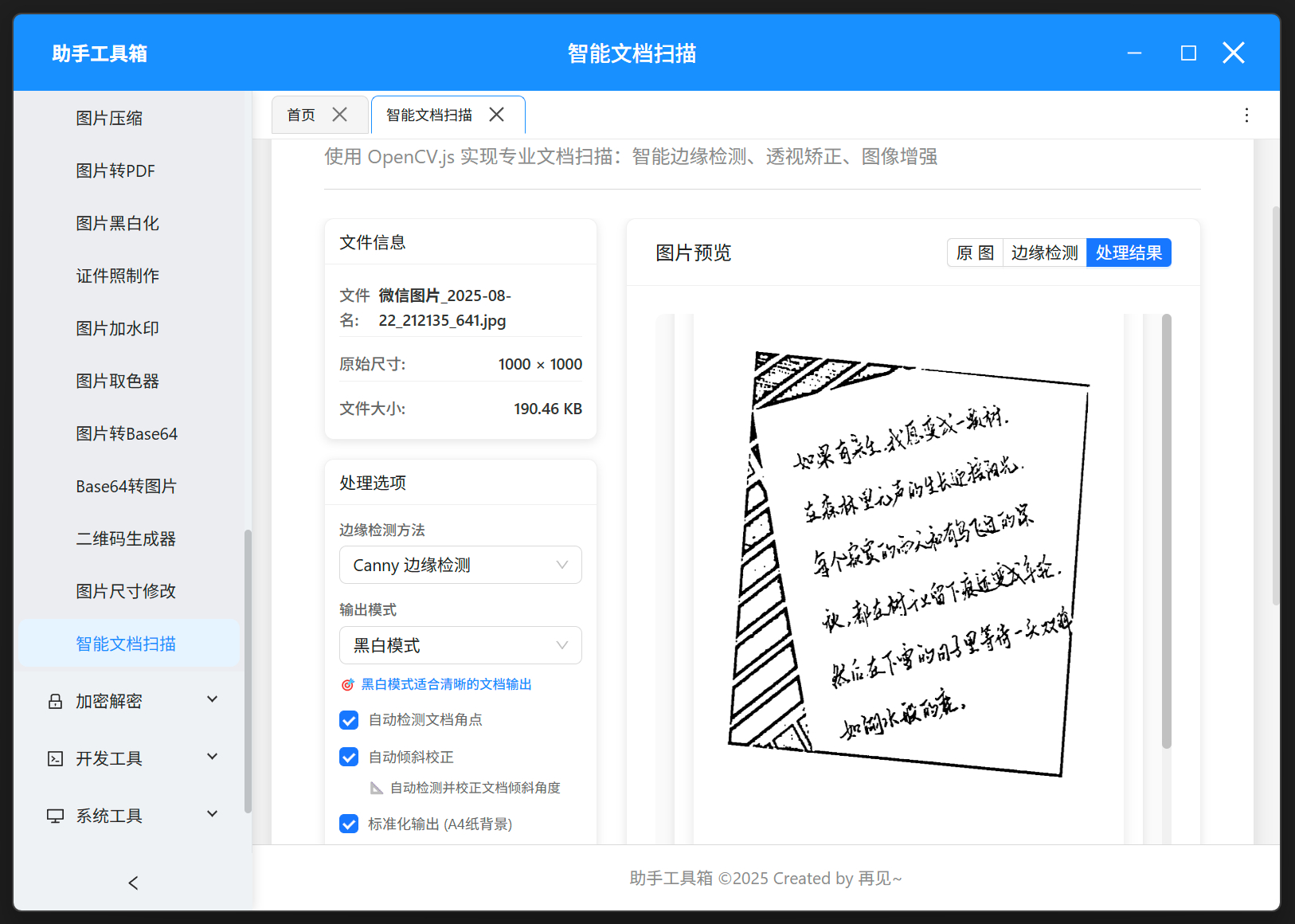Open 证件照制作 tool
The width and height of the screenshot is (1295, 924).
click(x=117, y=276)
